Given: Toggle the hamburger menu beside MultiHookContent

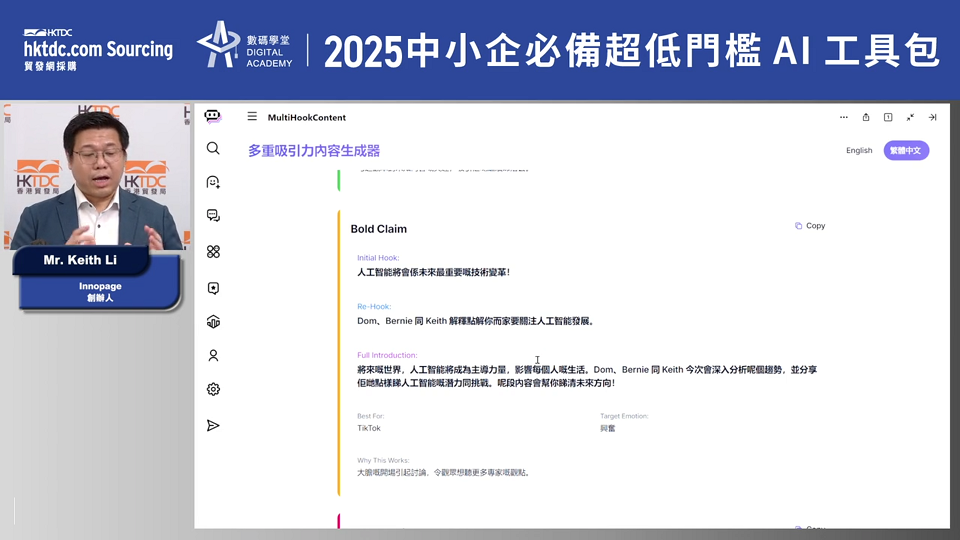Looking at the screenshot, I should (x=252, y=117).
